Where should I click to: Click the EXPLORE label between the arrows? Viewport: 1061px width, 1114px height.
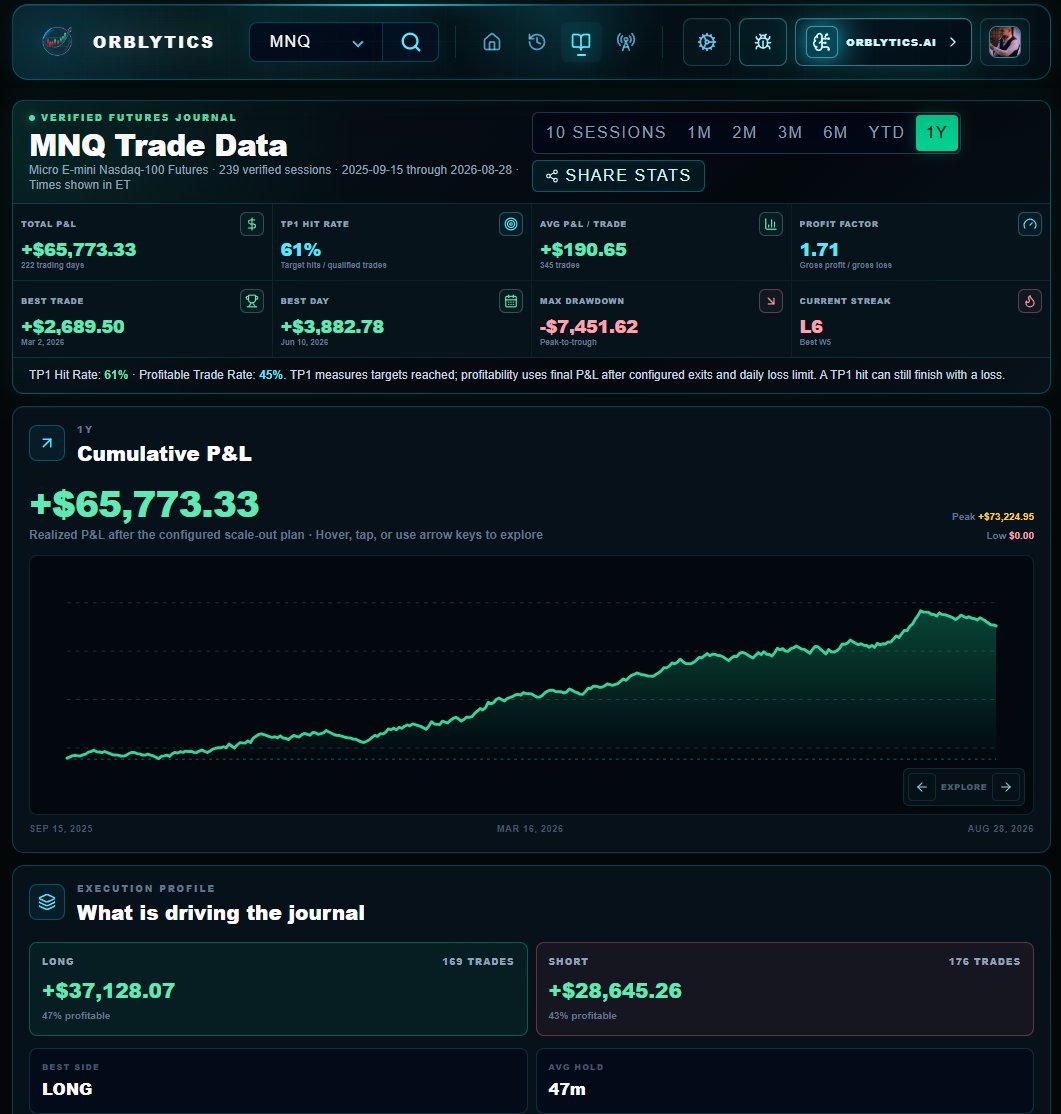(x=964, y=787)
